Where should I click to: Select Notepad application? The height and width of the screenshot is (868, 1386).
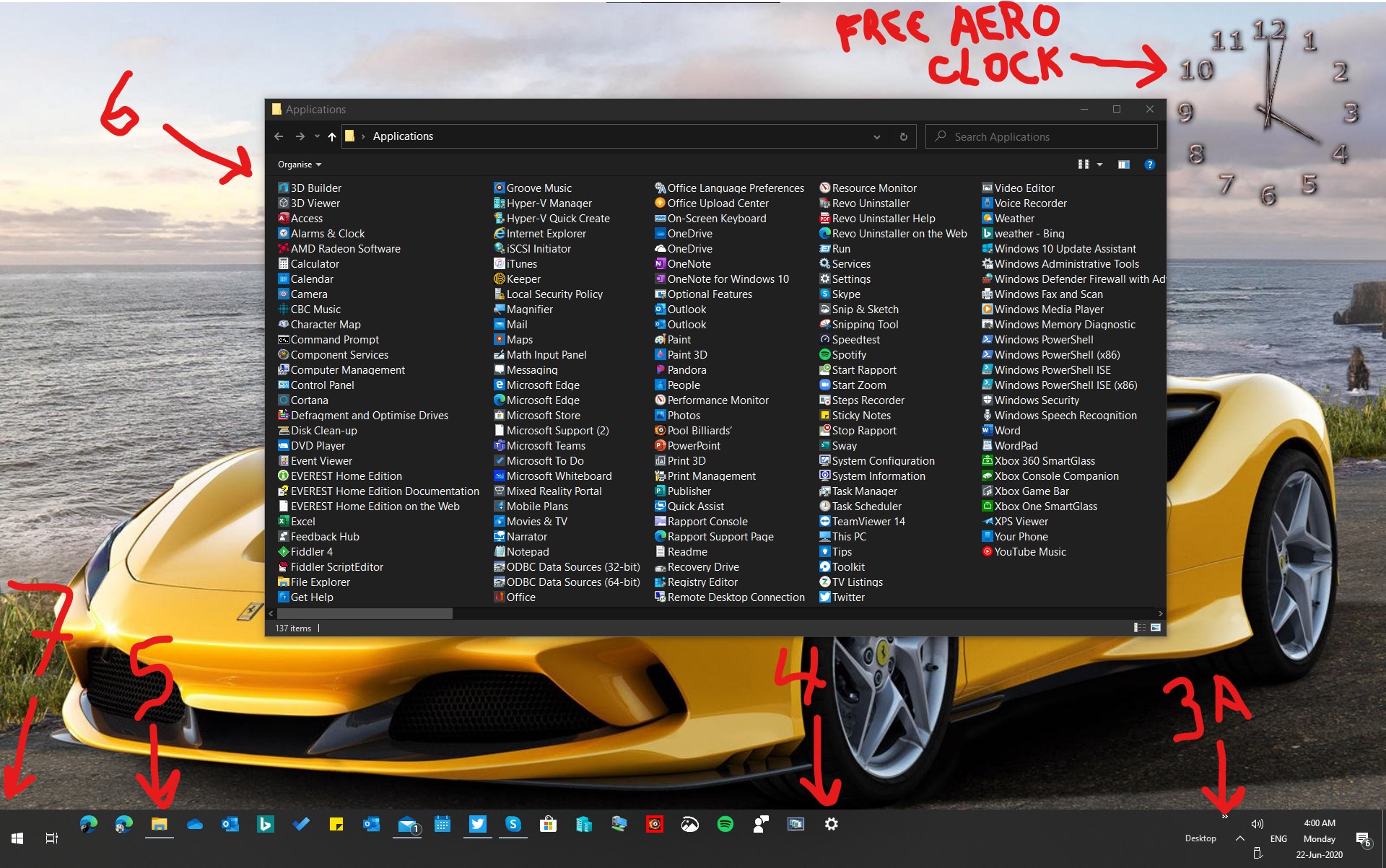tap(521, 551)
